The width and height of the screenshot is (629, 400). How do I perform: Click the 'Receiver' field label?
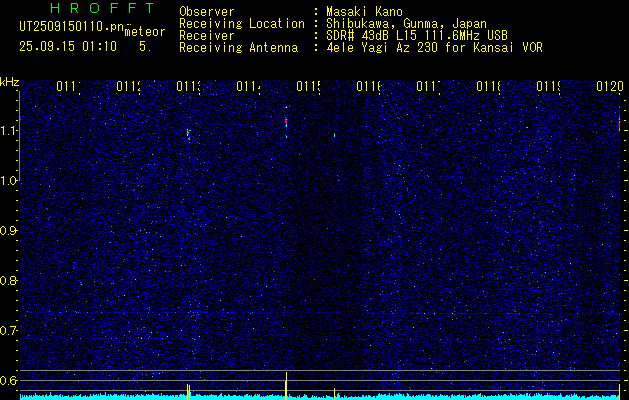coord(207,36)
